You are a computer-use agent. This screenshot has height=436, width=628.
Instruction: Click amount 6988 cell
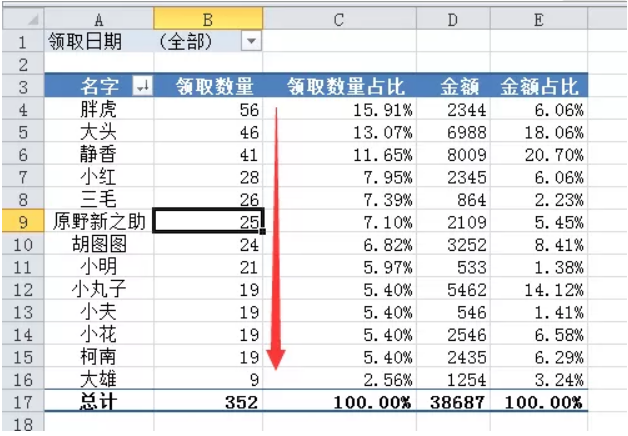[x=453, y=131]
